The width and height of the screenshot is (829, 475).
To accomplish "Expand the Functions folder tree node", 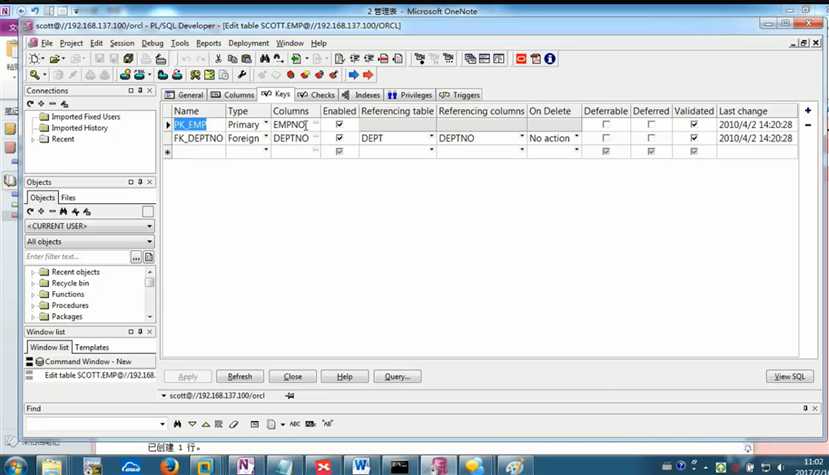I will (x=33, y=295).
